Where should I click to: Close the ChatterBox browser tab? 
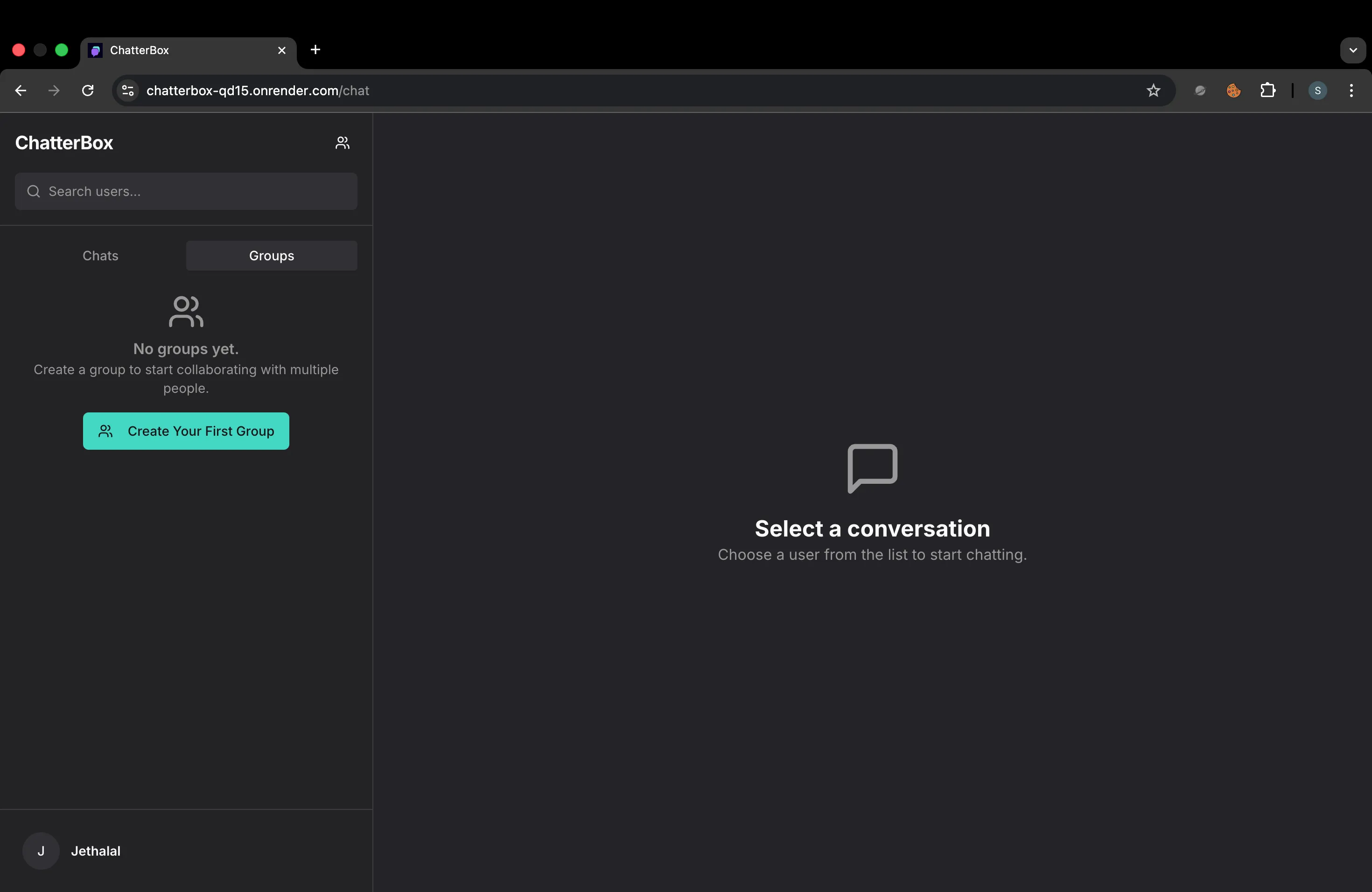pyautogui.click(x=282, y=51)
